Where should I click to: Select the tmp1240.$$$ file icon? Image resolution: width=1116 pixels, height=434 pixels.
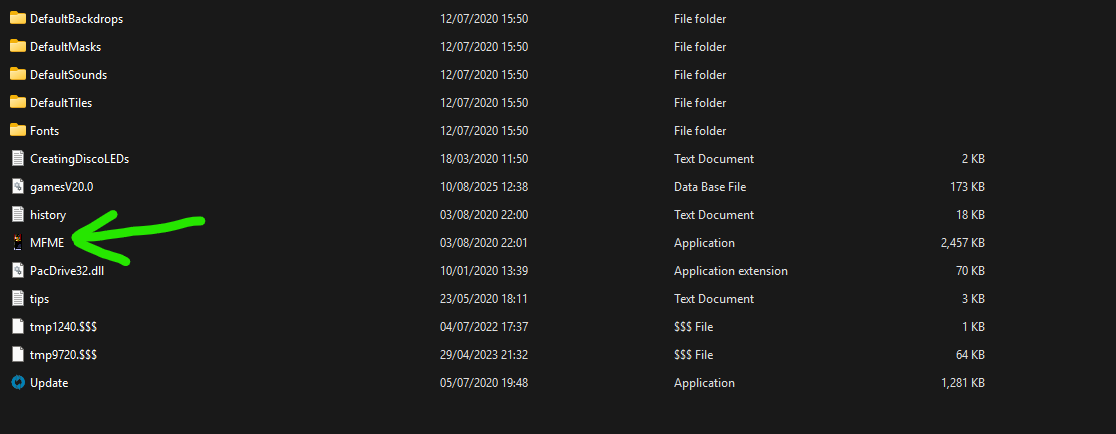17,327
